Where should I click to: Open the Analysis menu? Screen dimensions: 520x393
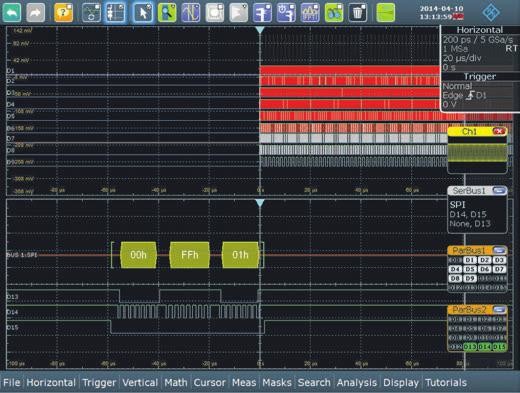click(357, 382)
